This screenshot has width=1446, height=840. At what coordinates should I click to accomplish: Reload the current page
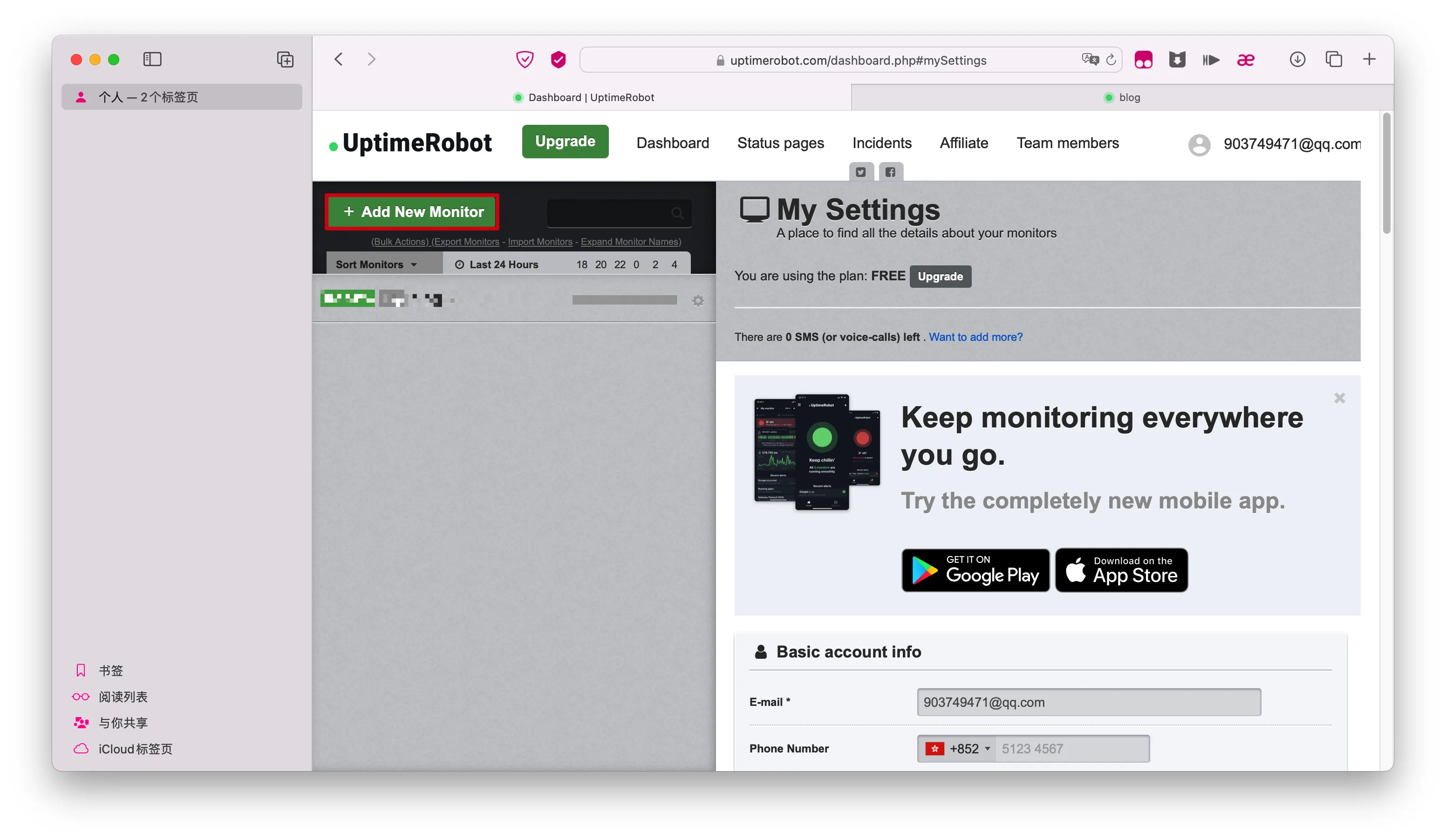pyautogui.click(x=1112, y=60)
